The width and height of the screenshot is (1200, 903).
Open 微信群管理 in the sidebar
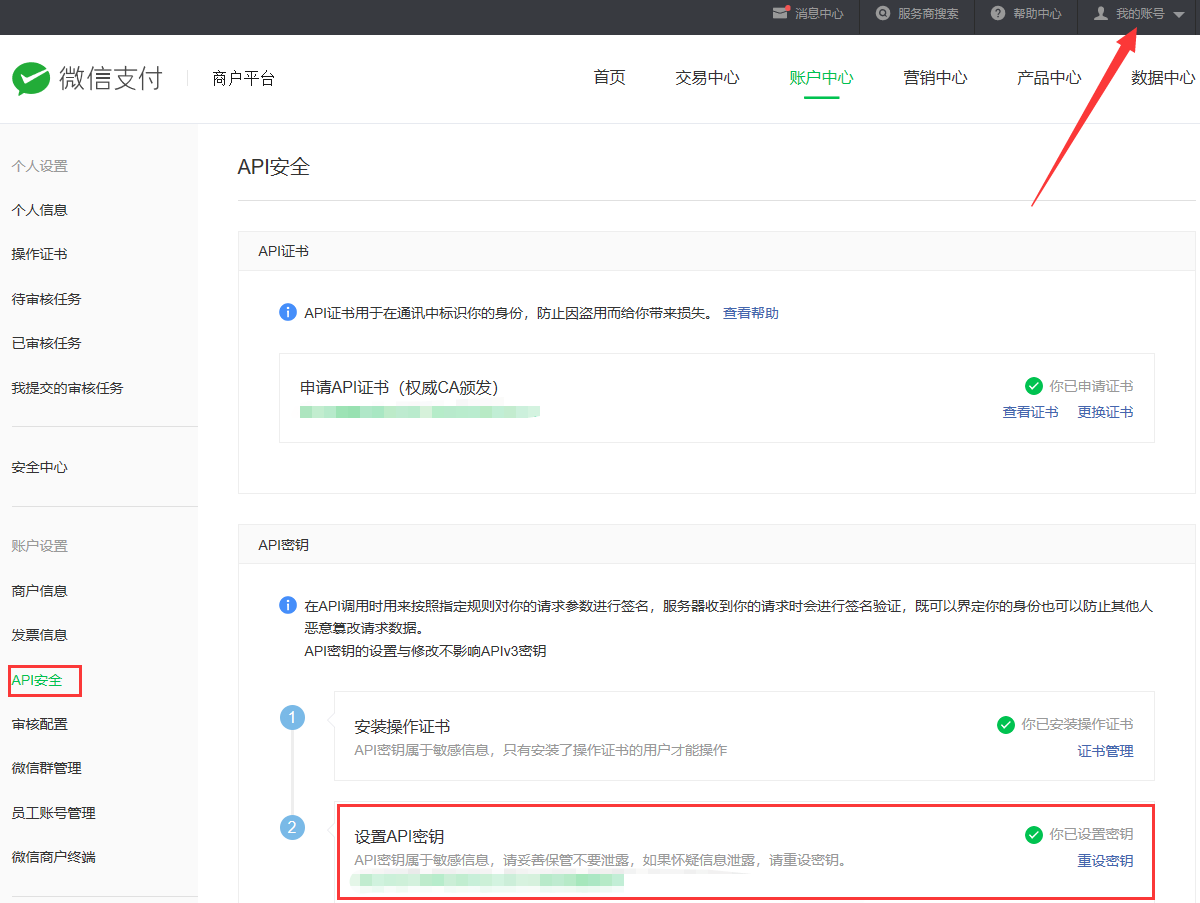(46, 768)
